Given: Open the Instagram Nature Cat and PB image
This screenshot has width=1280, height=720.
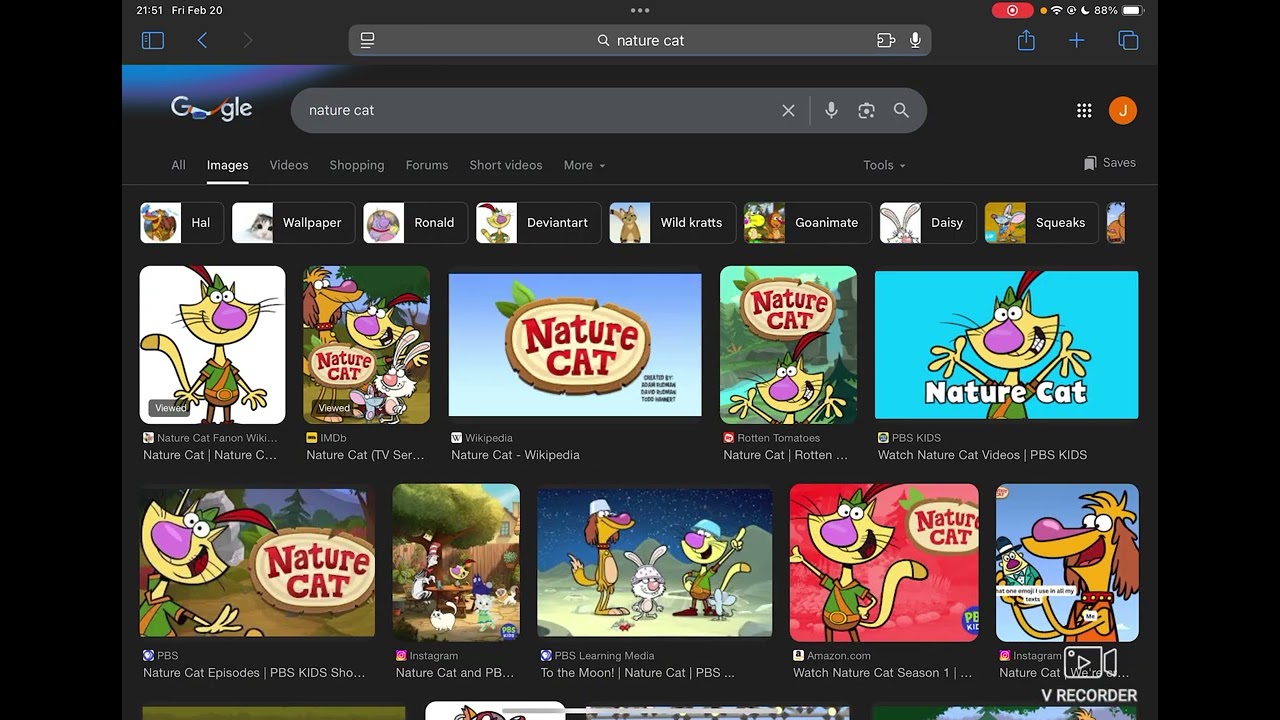Looking at the screenshot, I should 456,562.
